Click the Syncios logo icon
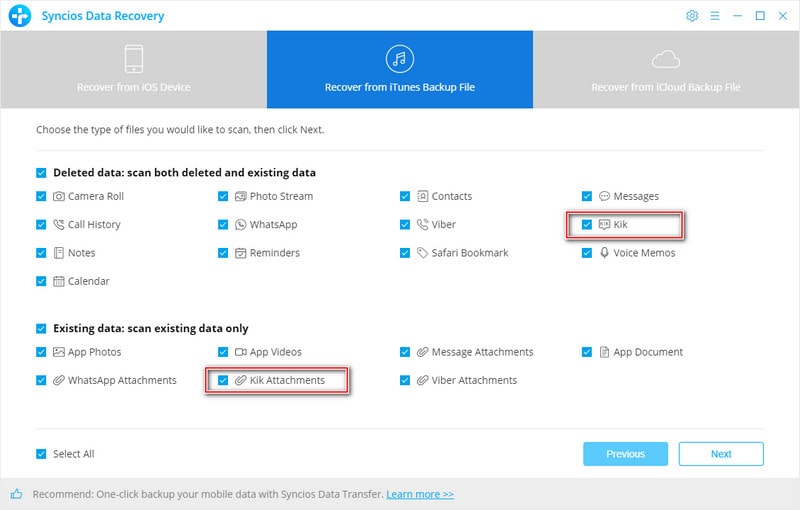Image resolution: width=800 pixels, height=510 pixels. 20,16
